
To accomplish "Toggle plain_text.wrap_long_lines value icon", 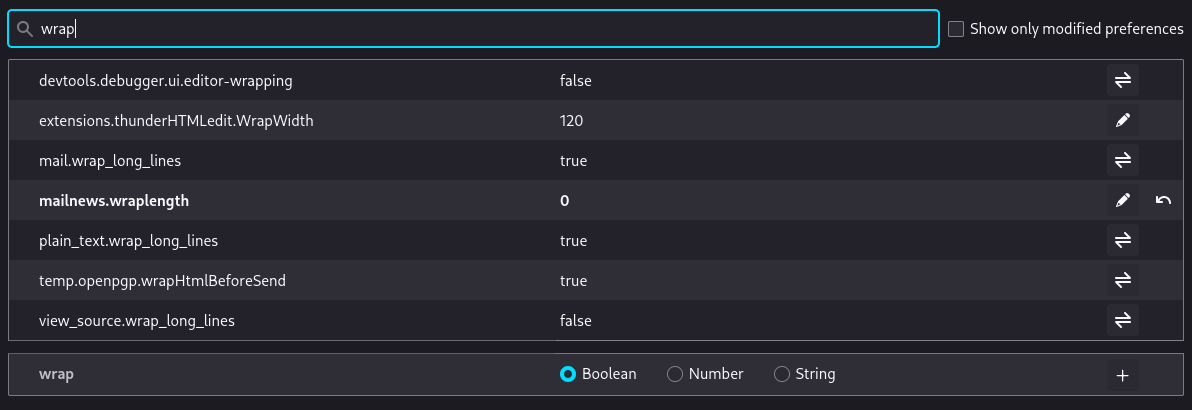I will 1123,240.
